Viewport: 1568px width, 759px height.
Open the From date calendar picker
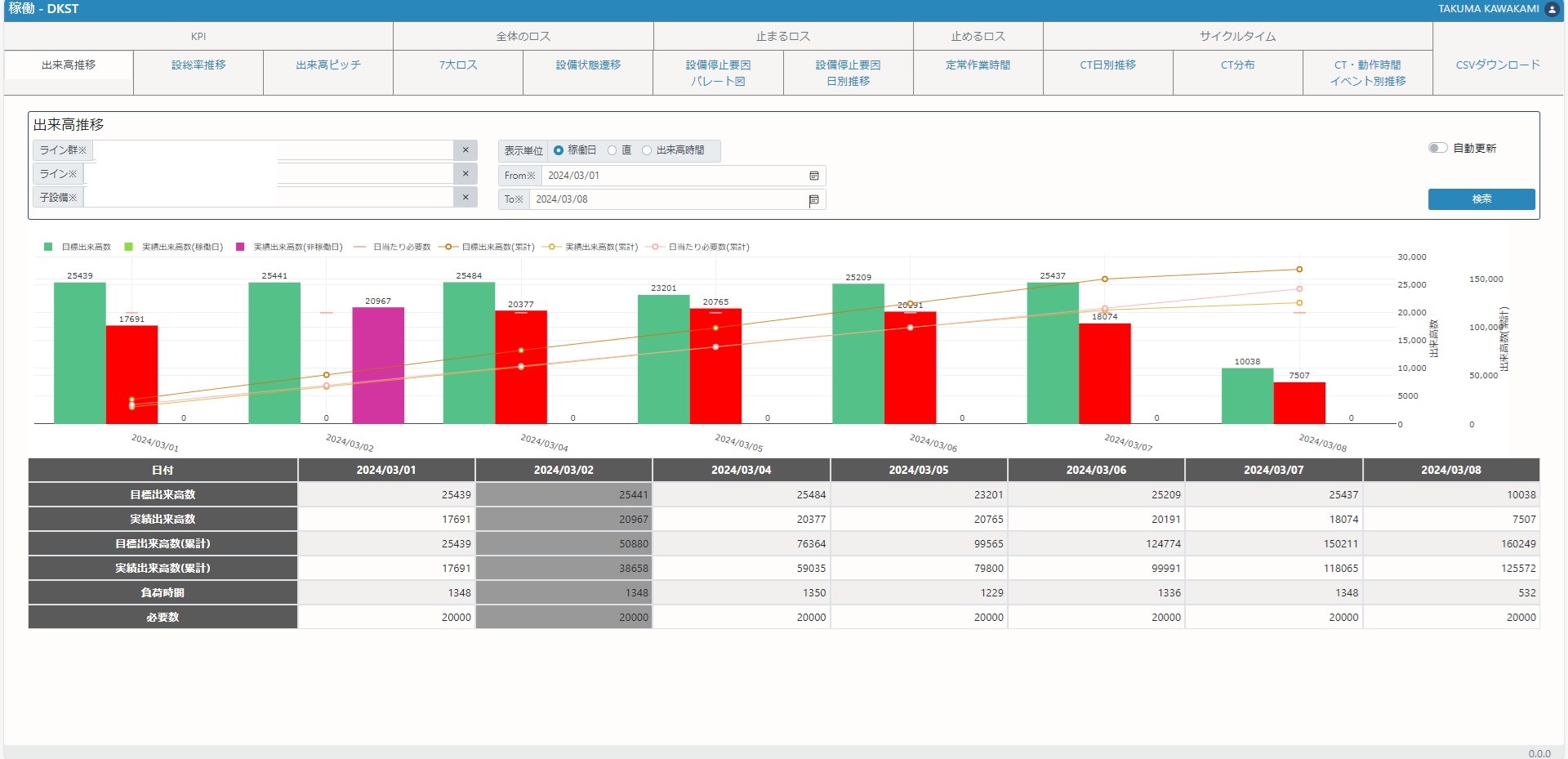813,176
